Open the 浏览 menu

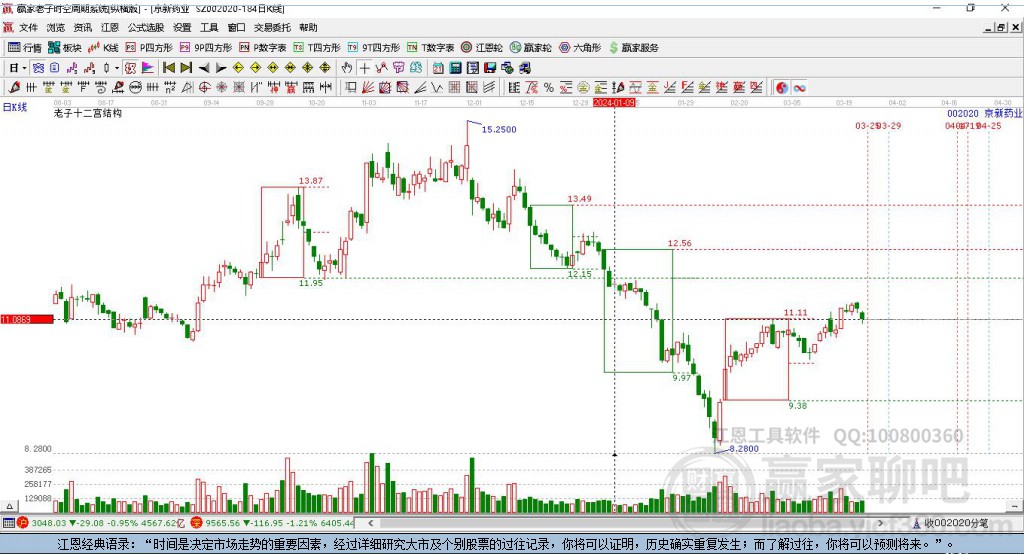(56, 27)
